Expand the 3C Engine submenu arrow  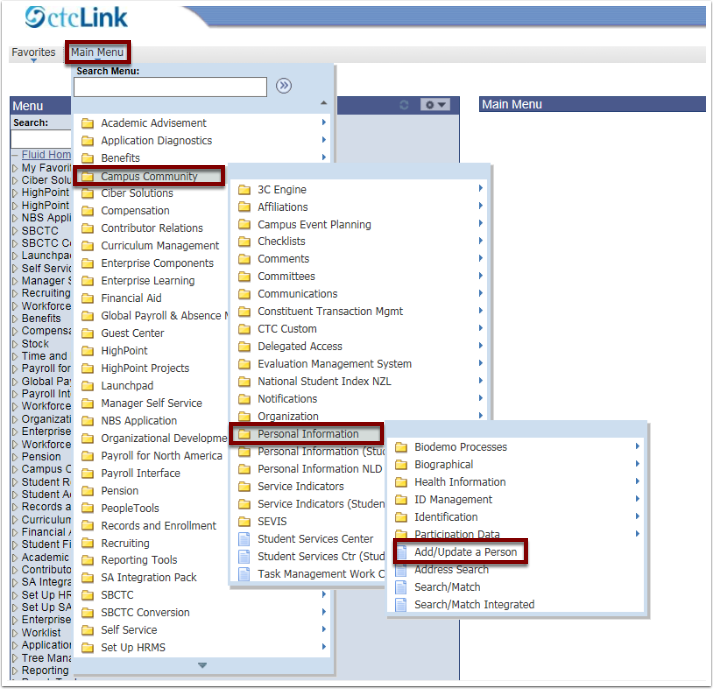coord(480,188)
